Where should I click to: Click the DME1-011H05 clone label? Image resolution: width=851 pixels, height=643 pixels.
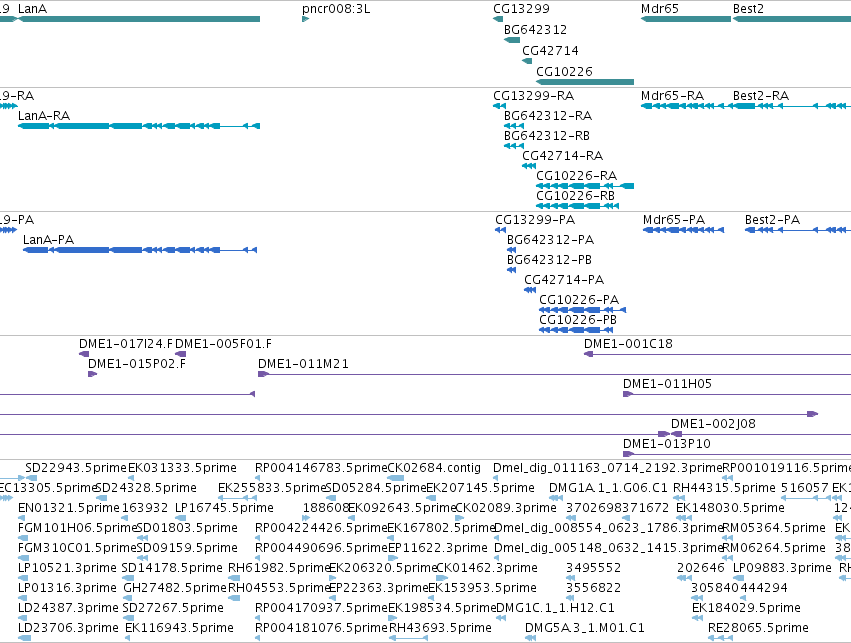(x=667, y=384)
